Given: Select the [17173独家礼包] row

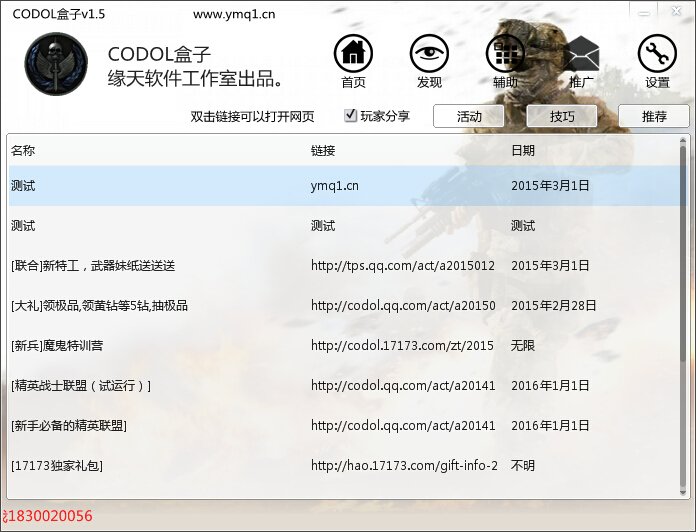Looking at the screenshot, I should 57,466.
